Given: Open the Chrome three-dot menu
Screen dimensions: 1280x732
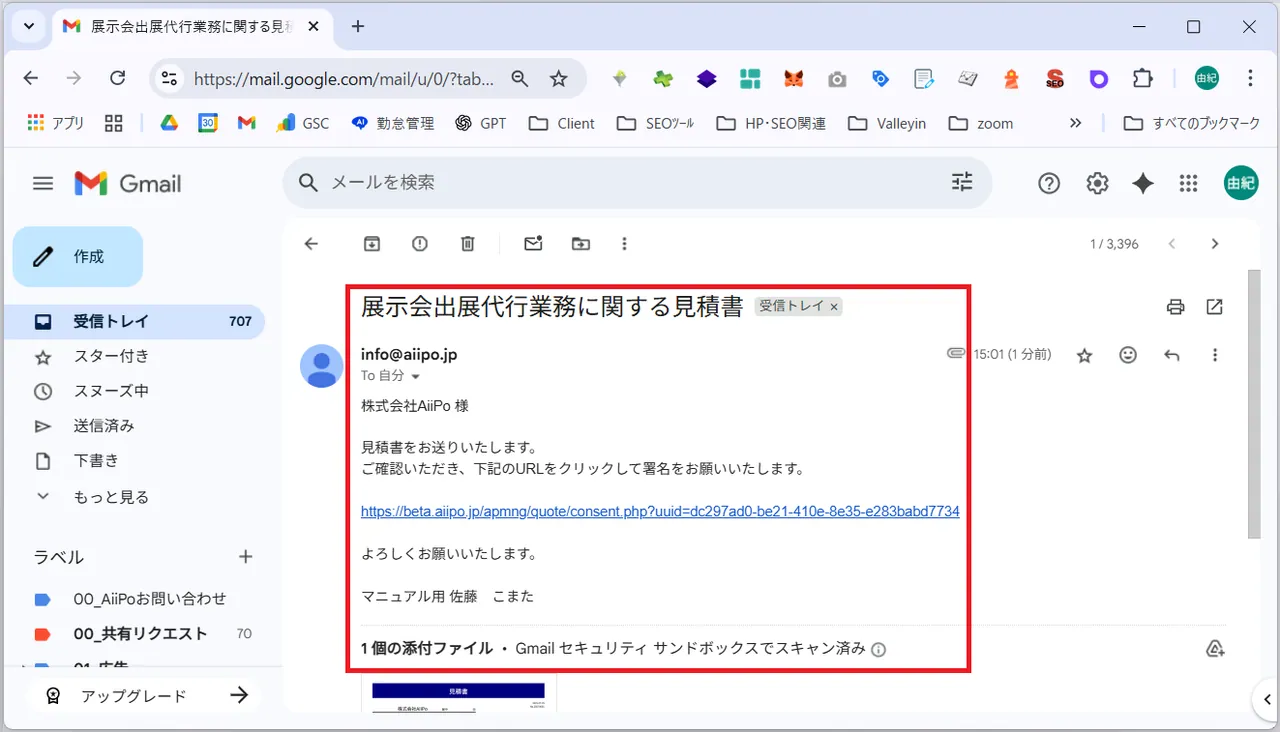Looking at the screenshot, I should tap(1251, 78).
